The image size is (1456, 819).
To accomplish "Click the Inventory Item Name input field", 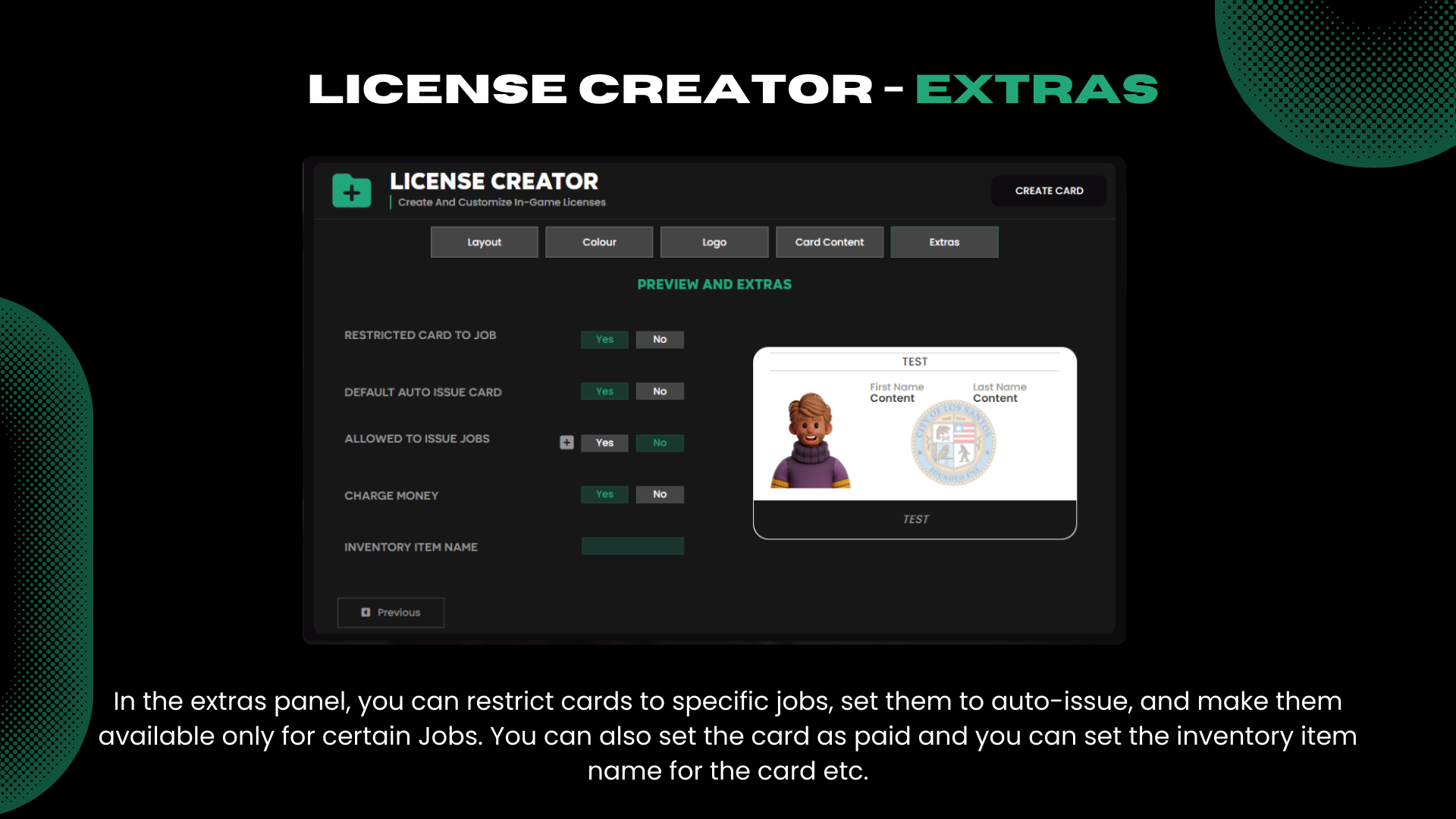I will click(x=632, y=545).
